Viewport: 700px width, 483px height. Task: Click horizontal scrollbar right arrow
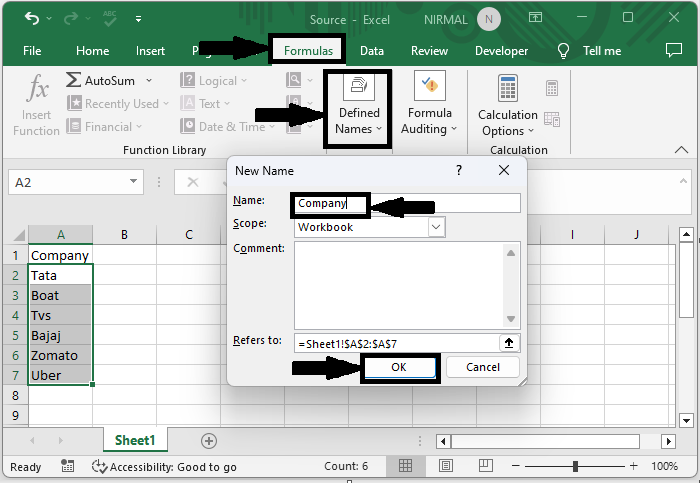coord(668,441)
